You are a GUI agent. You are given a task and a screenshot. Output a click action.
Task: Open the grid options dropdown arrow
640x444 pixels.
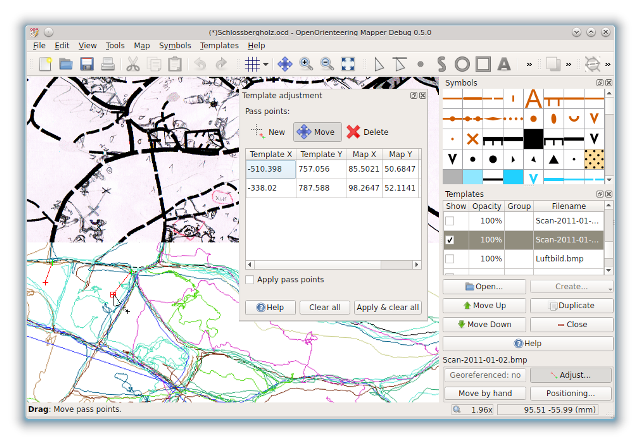pyautogui.click(x=266, y=64)
